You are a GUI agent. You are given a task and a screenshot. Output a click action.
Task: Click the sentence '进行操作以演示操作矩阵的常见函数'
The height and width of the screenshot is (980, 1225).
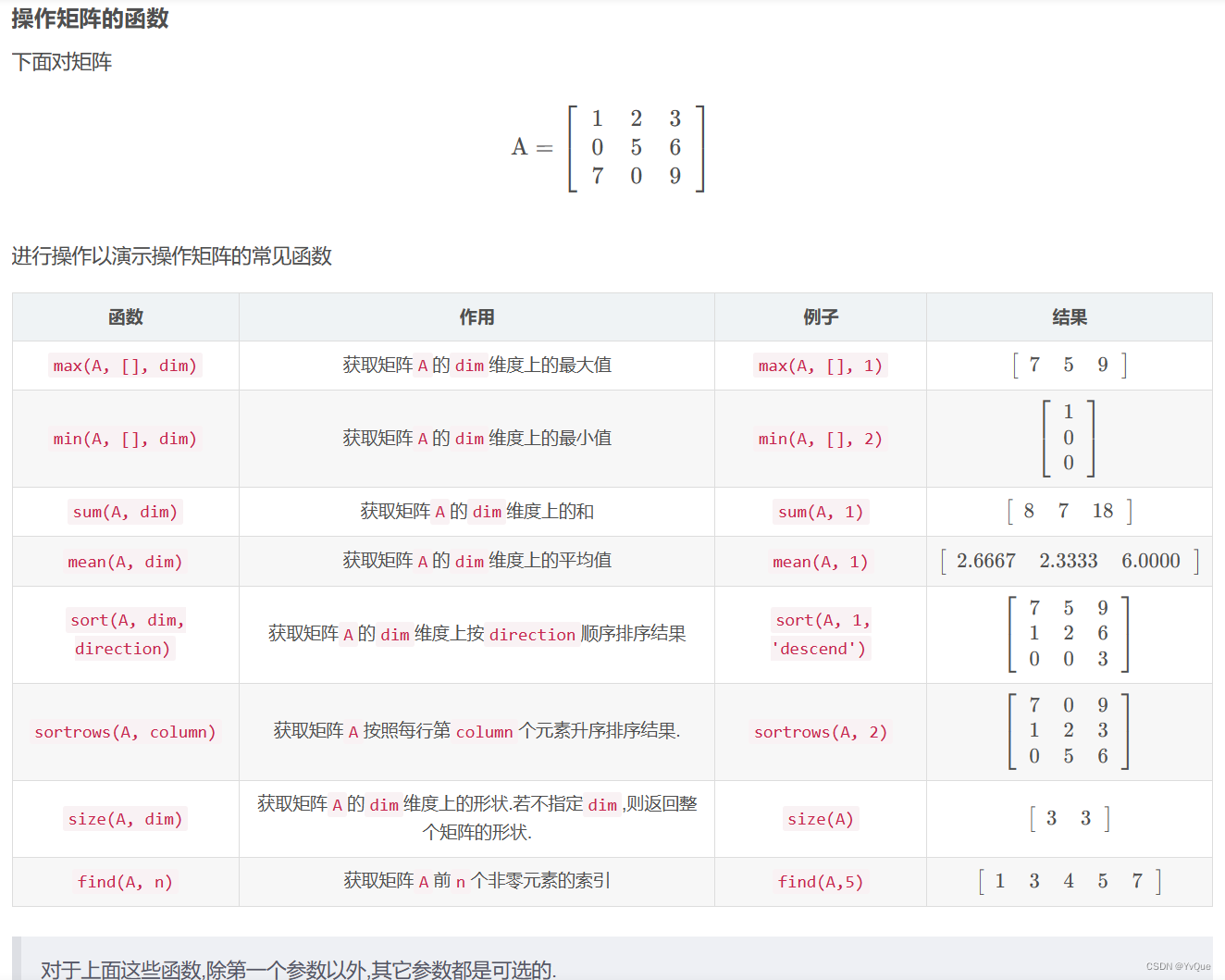pyautogui.click(x=171, y=256)
